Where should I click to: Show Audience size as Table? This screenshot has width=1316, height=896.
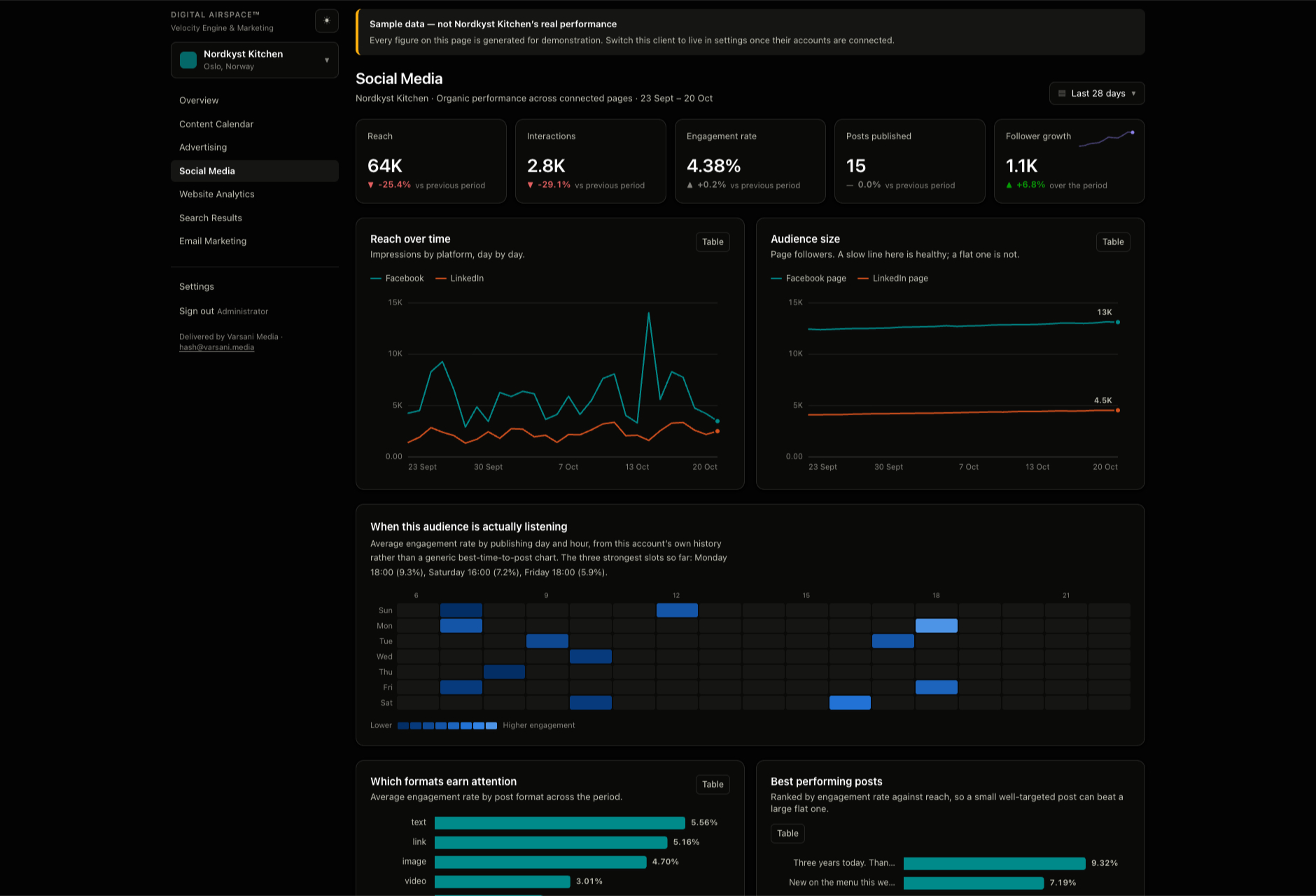tap(1113, 242)
